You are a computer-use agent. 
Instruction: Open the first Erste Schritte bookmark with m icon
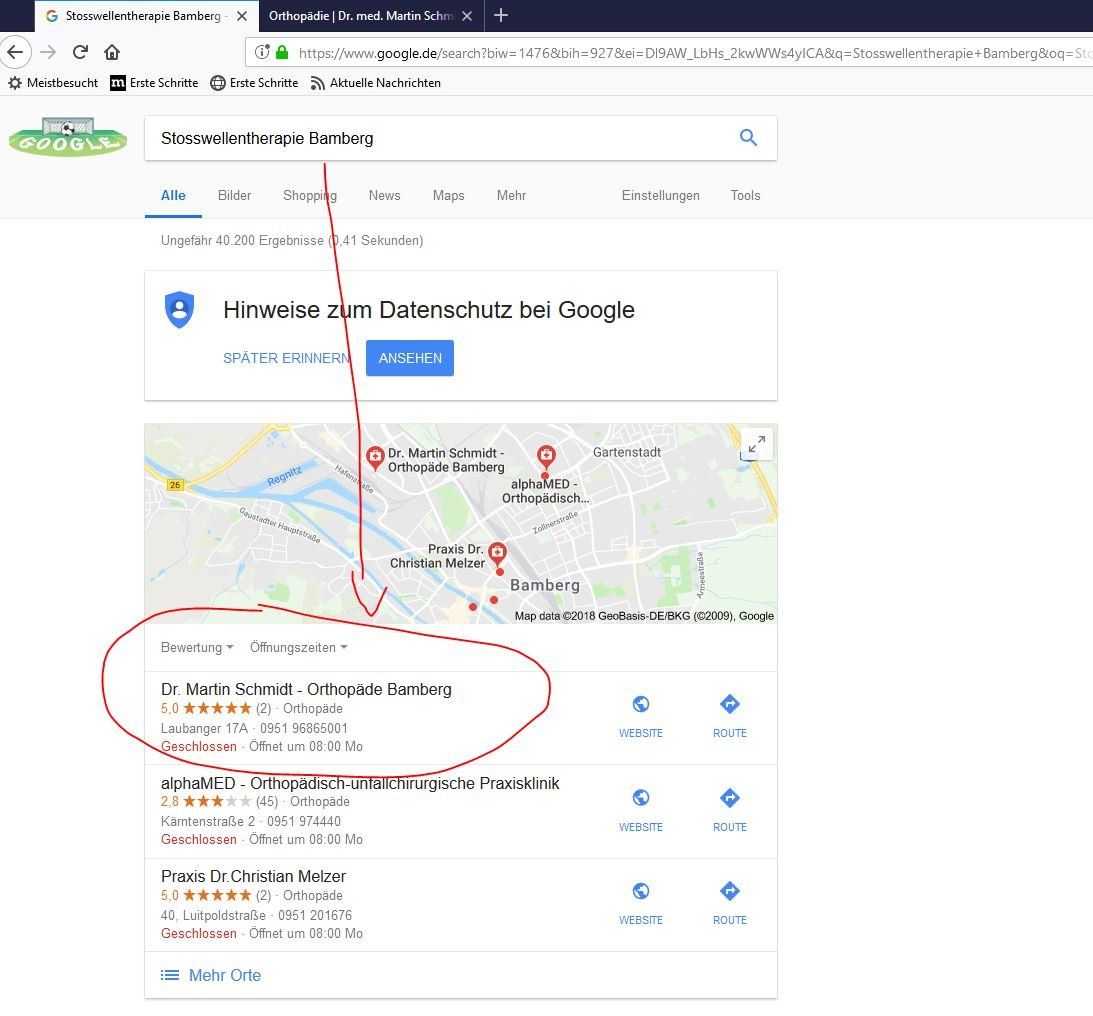click(155, 83)
